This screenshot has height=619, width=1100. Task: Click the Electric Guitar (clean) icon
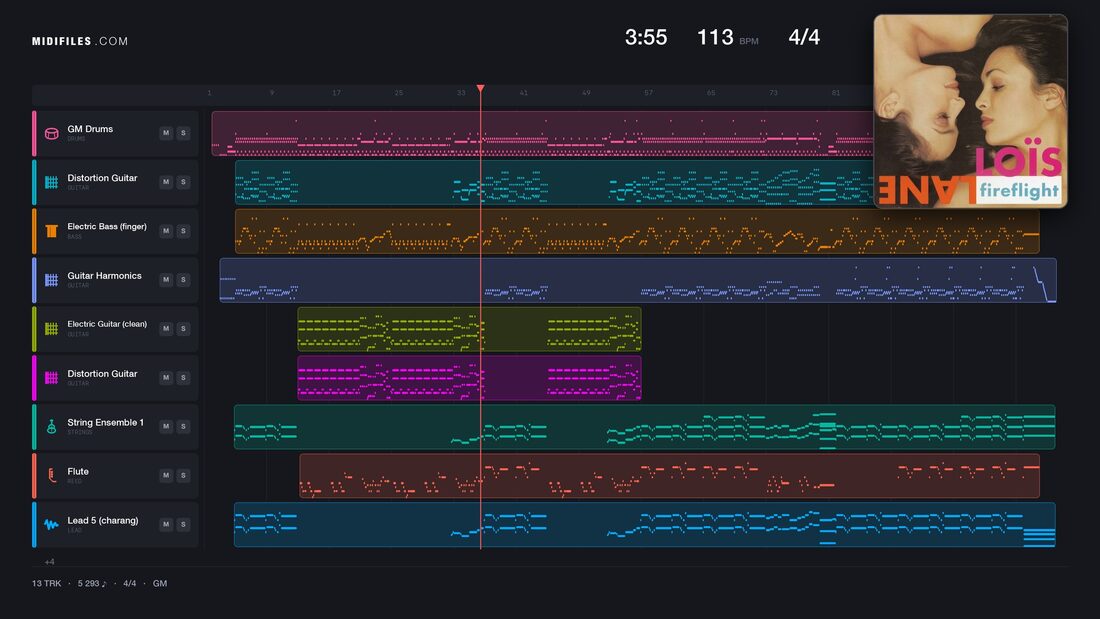(x=51, y=328)
